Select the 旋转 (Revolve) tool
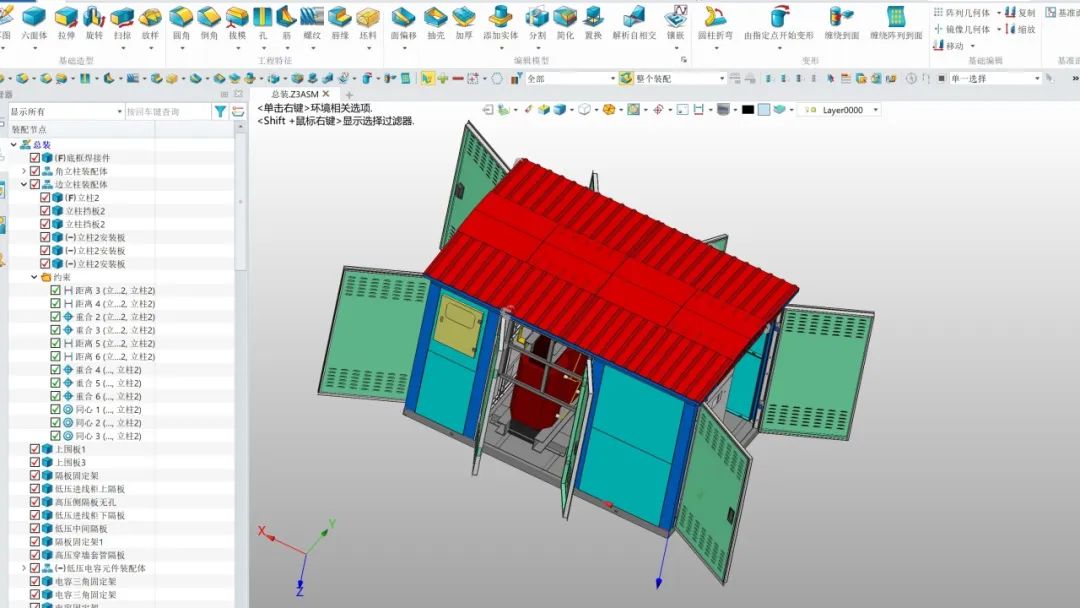Viewport: 1080px width, 608px height. 94,19
